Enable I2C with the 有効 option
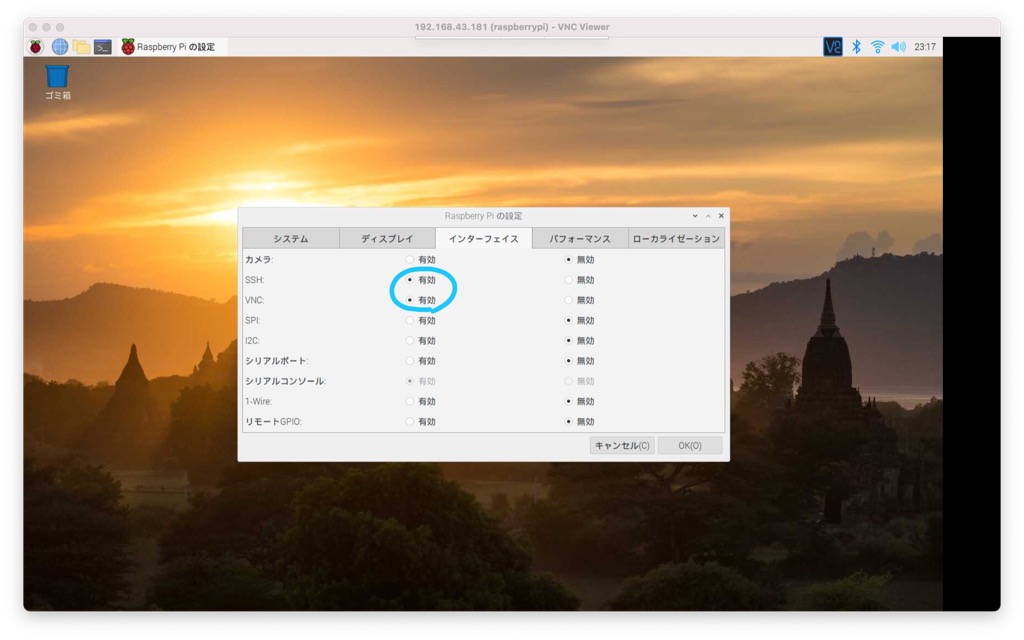 [x=410, y=341]
